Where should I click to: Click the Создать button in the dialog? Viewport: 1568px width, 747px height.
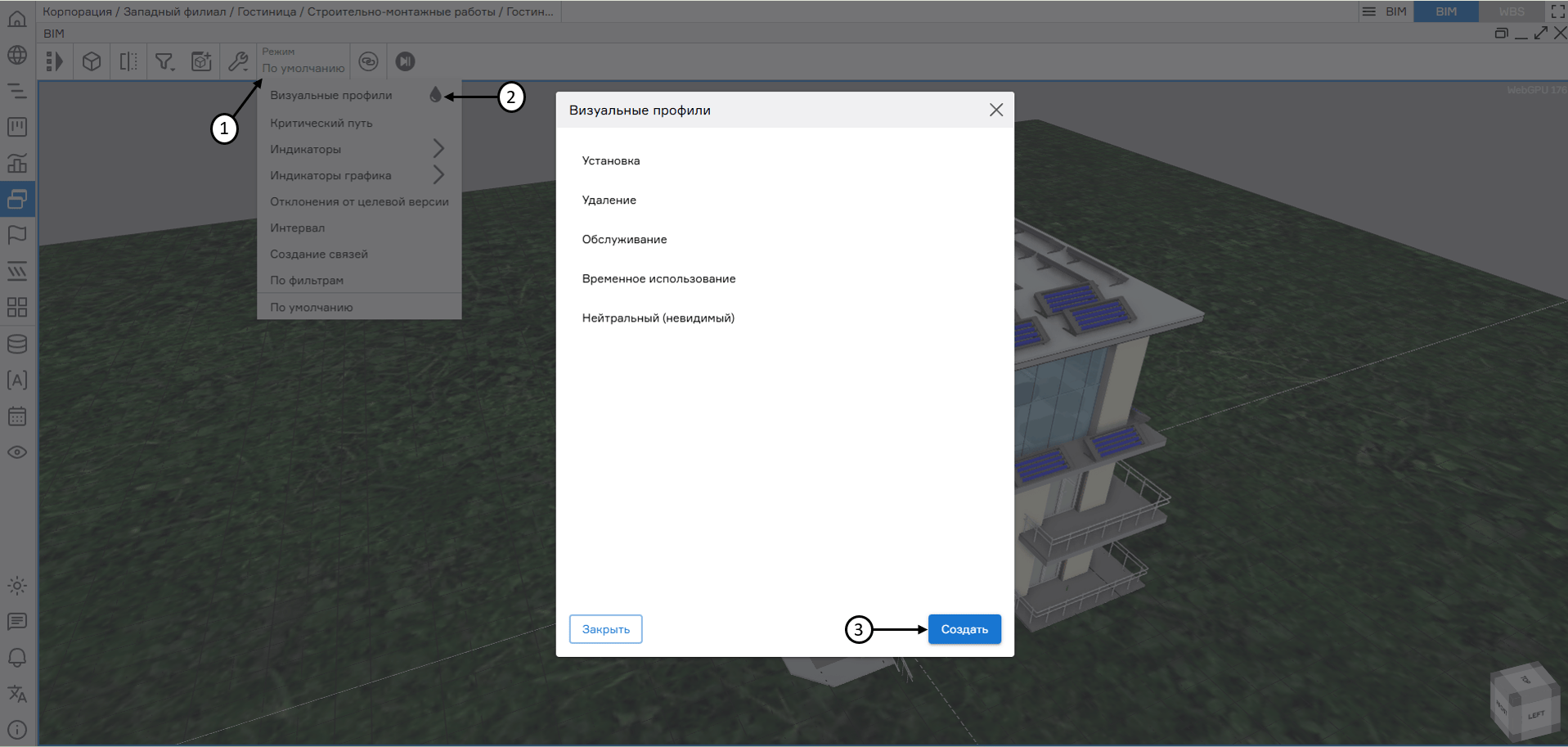tap(964, 628)
